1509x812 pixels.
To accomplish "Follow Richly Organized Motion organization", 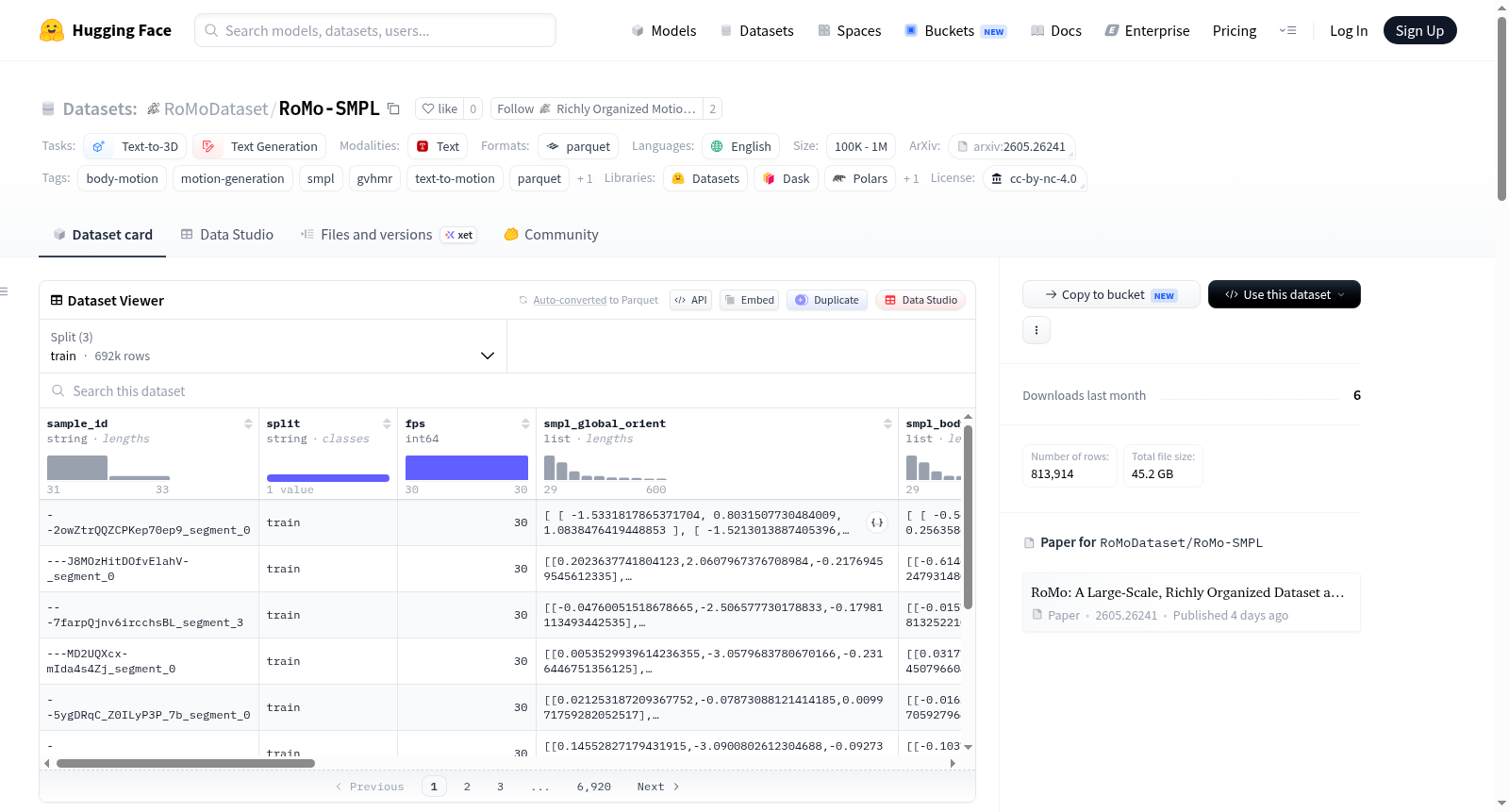I will coord(597,108).
